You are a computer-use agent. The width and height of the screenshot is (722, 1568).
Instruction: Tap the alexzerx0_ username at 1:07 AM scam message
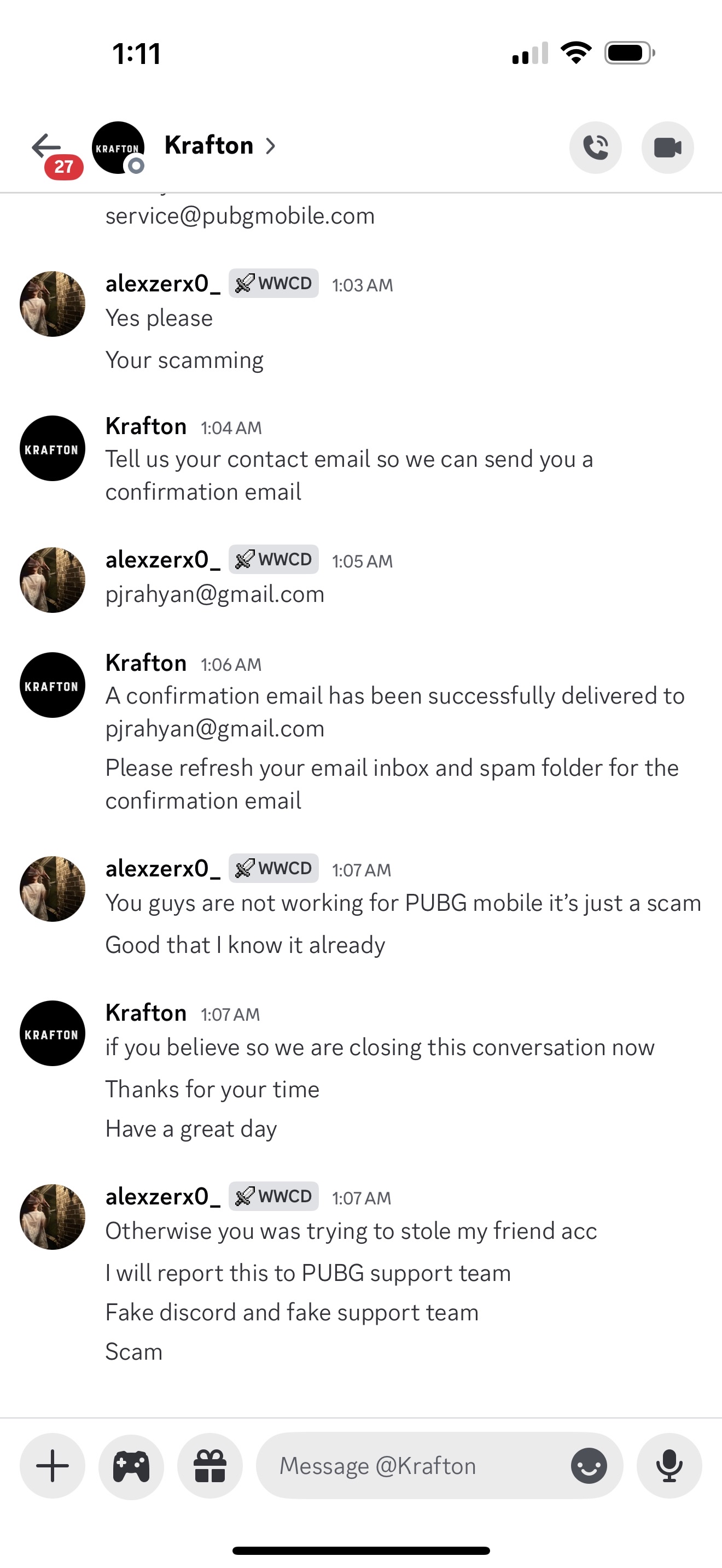point(162,869)
